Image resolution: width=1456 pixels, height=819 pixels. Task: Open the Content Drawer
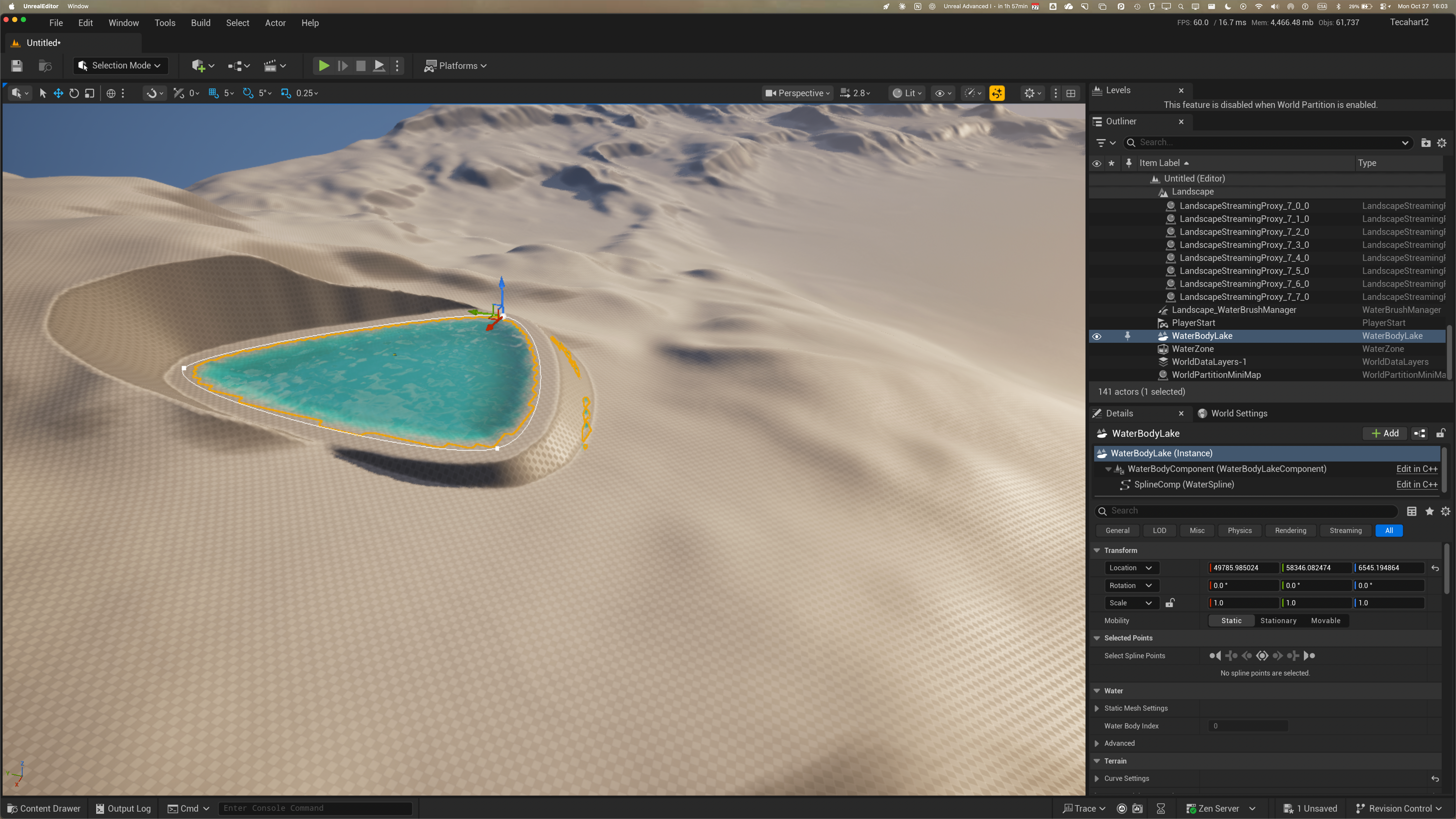click(44, 809)
